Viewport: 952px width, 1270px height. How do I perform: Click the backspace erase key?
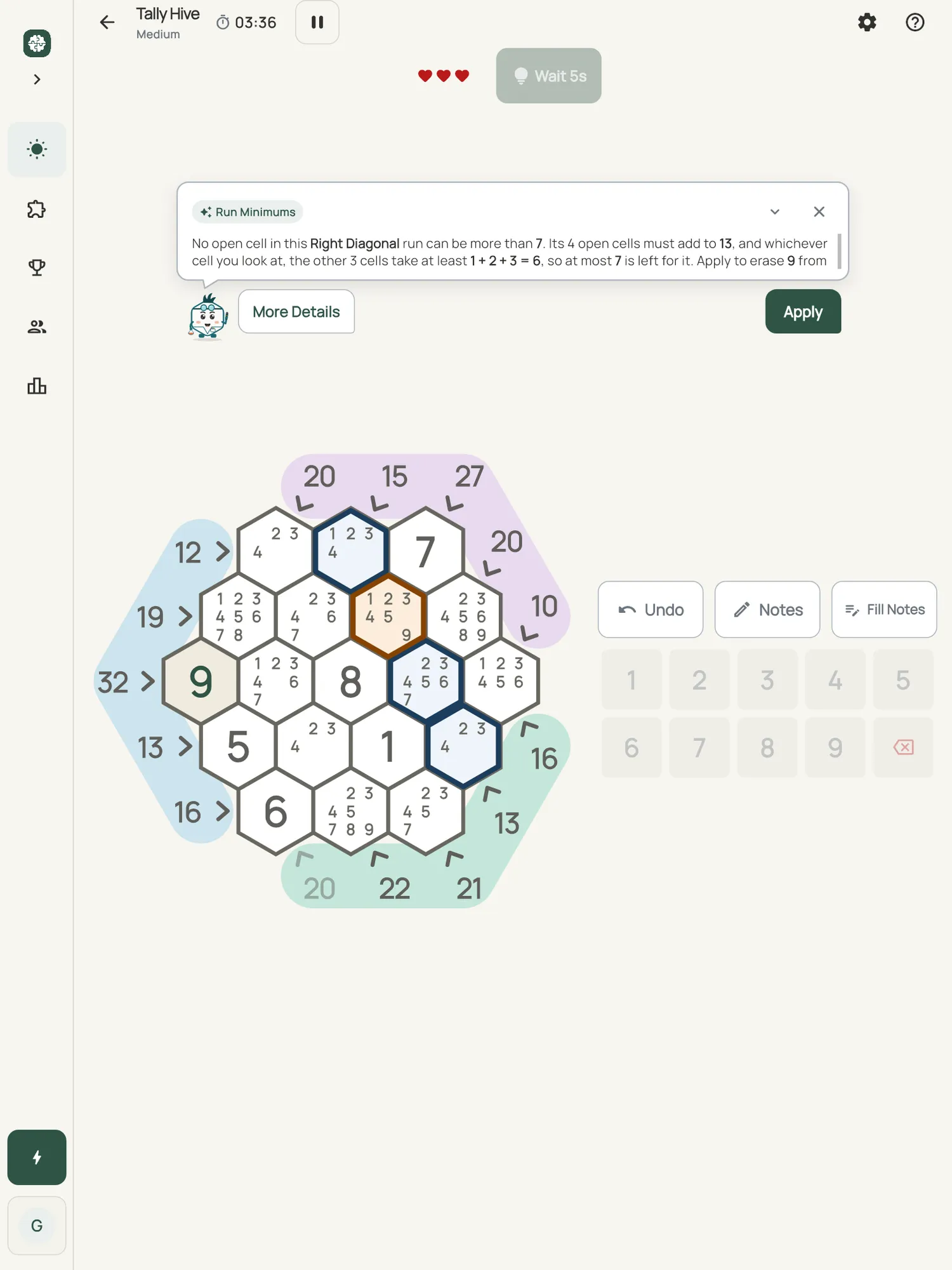903,748
